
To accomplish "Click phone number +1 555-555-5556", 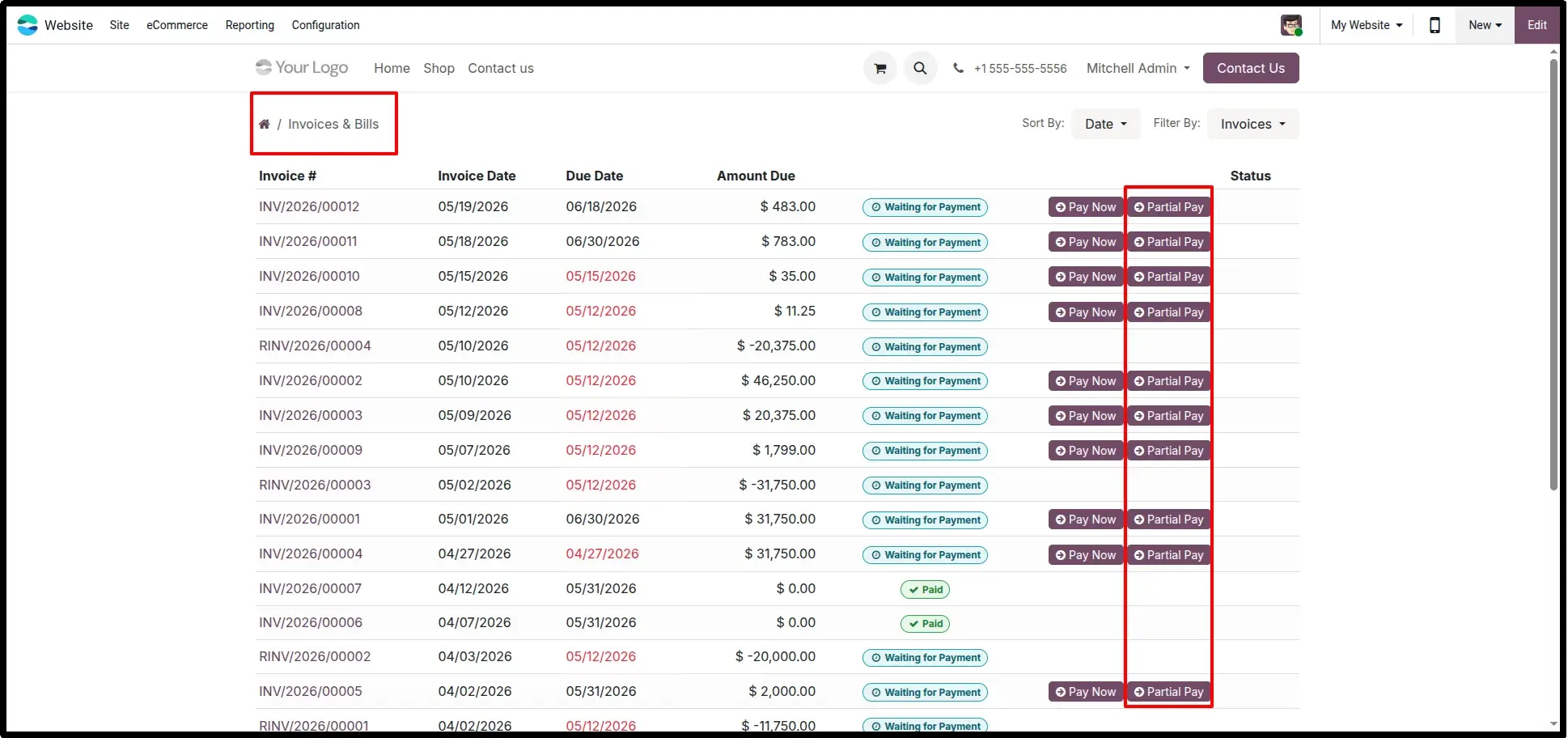I will coord(1020,69).
